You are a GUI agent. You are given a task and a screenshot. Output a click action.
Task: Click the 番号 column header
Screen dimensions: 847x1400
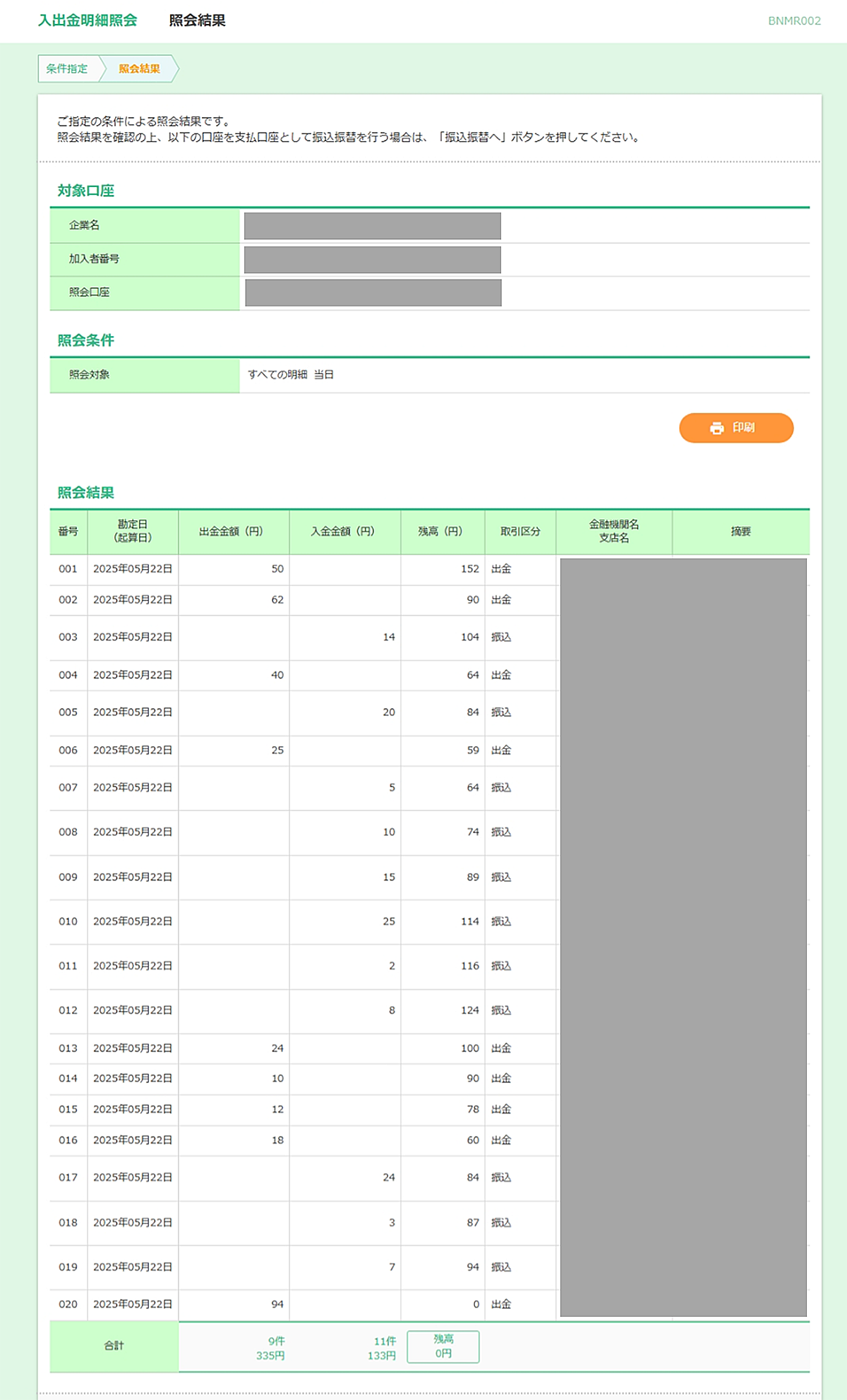tap(68, 532)
